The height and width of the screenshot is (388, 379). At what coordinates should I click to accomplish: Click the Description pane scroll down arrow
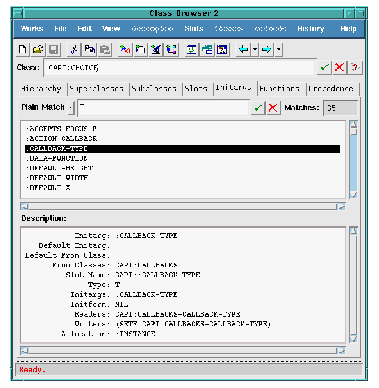point(354,339)
